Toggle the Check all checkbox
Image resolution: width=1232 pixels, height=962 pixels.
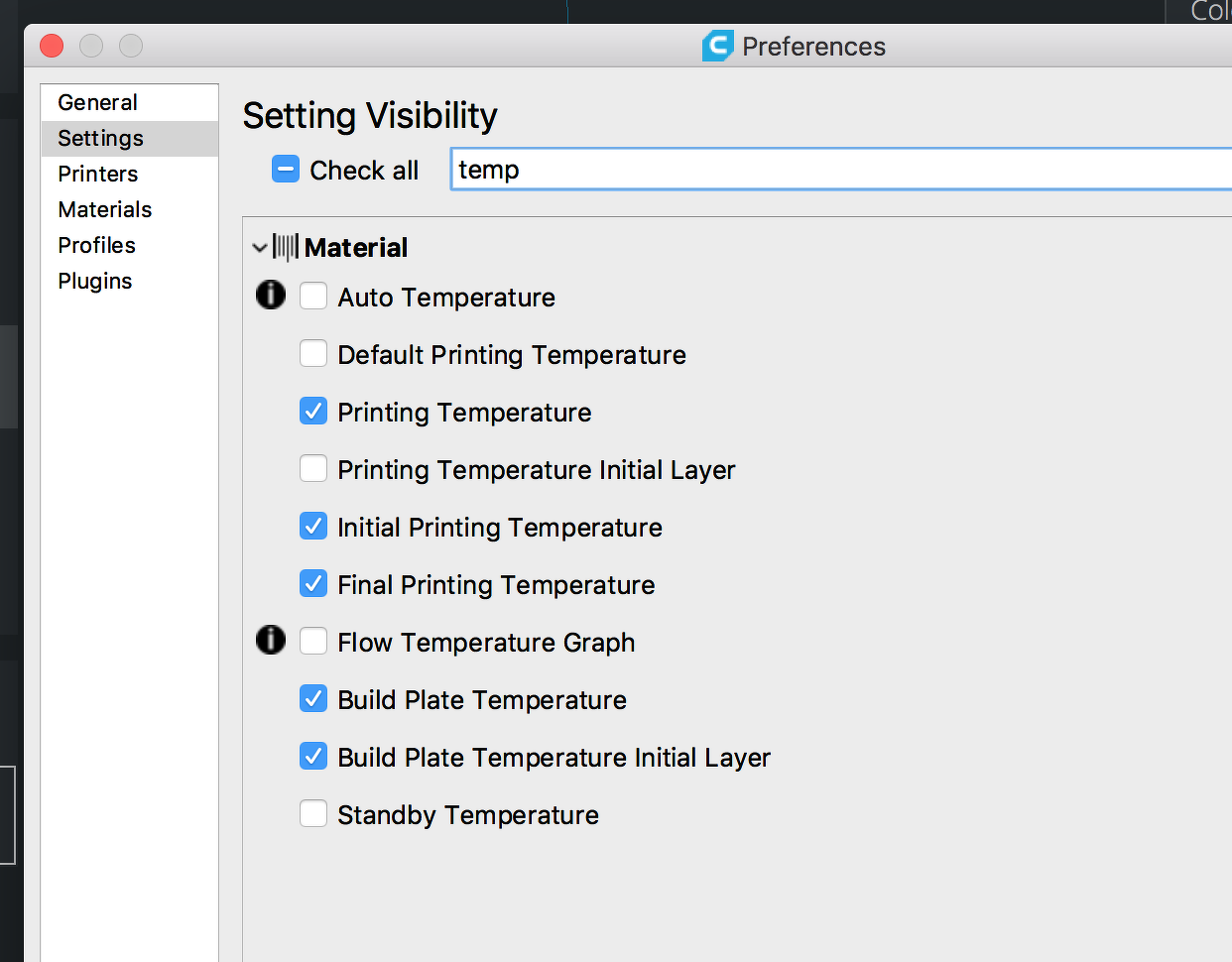click(x=286, y=170)
